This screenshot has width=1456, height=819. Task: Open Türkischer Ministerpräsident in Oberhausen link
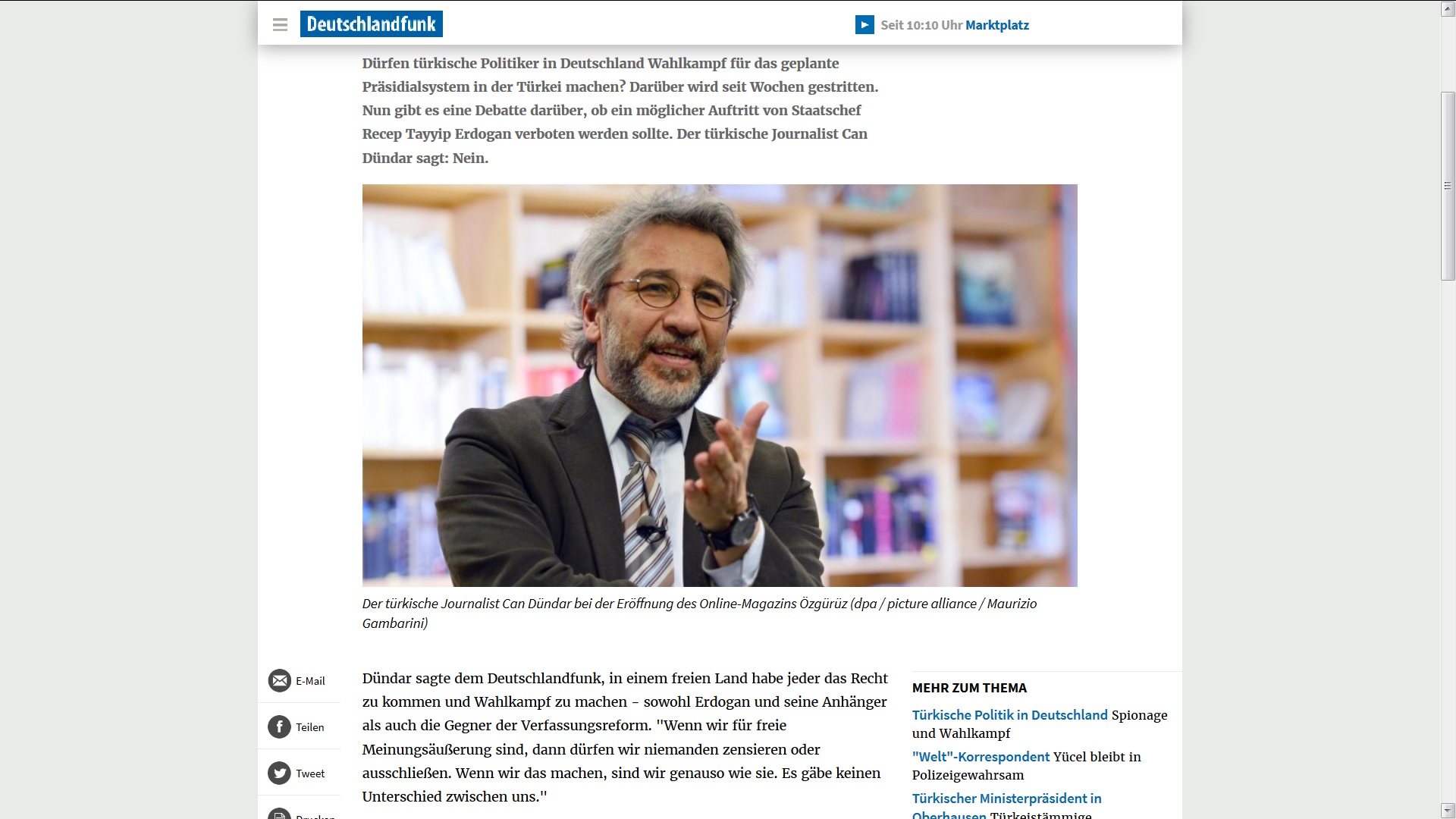tap(1006, 806)
